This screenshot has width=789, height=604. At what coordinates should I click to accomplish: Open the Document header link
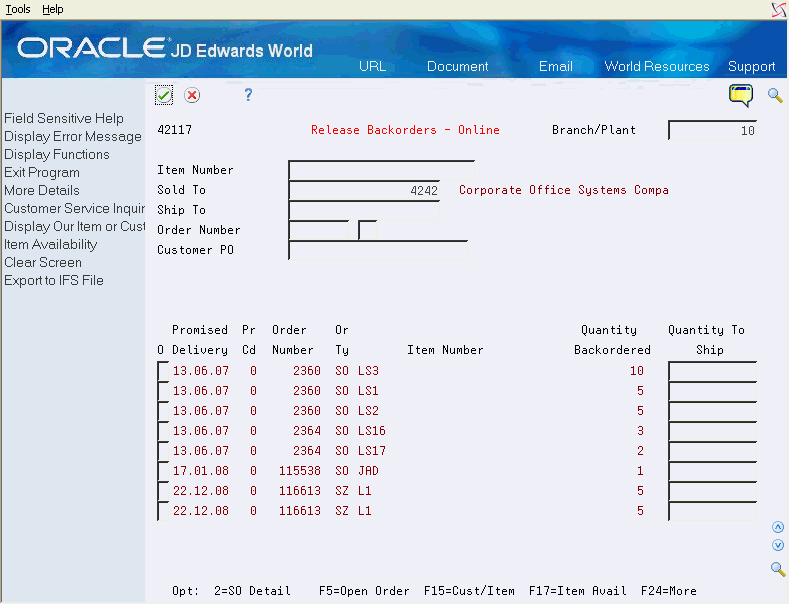pos(457,66)
